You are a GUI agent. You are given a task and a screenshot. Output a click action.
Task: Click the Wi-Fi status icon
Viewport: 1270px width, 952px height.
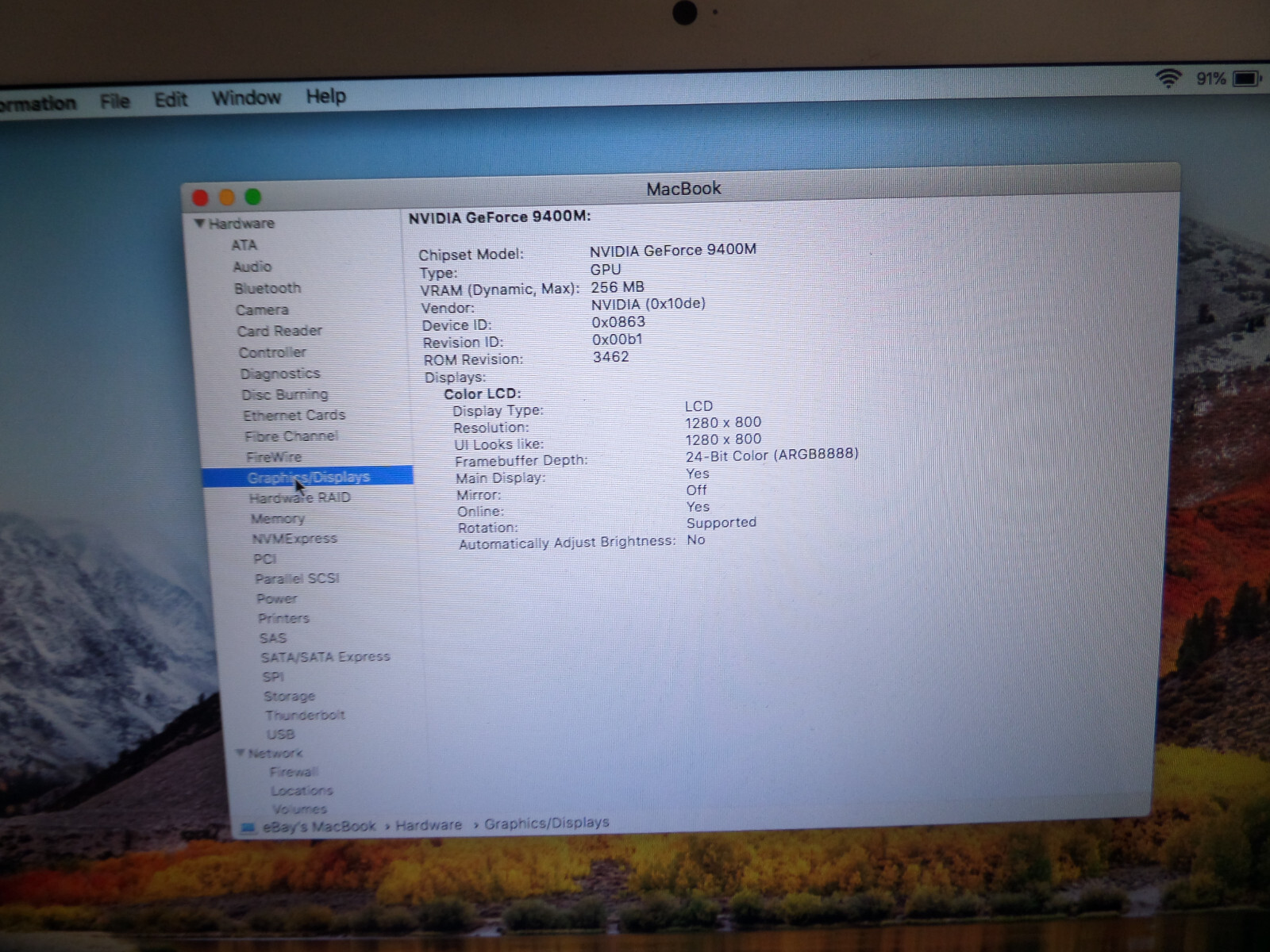click(x=1168, y=78)
